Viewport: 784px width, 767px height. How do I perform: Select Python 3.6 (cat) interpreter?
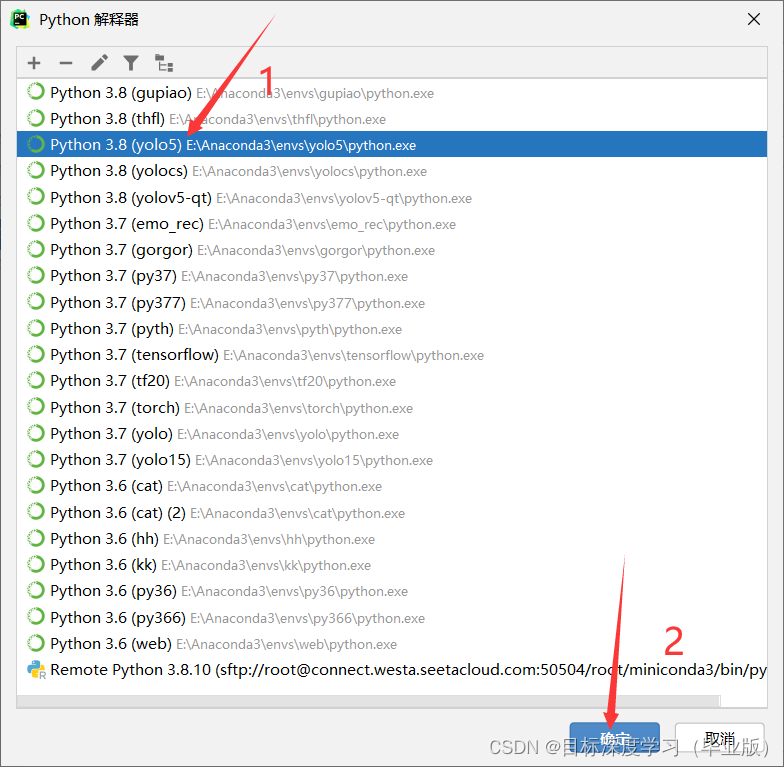pos(392,486)
